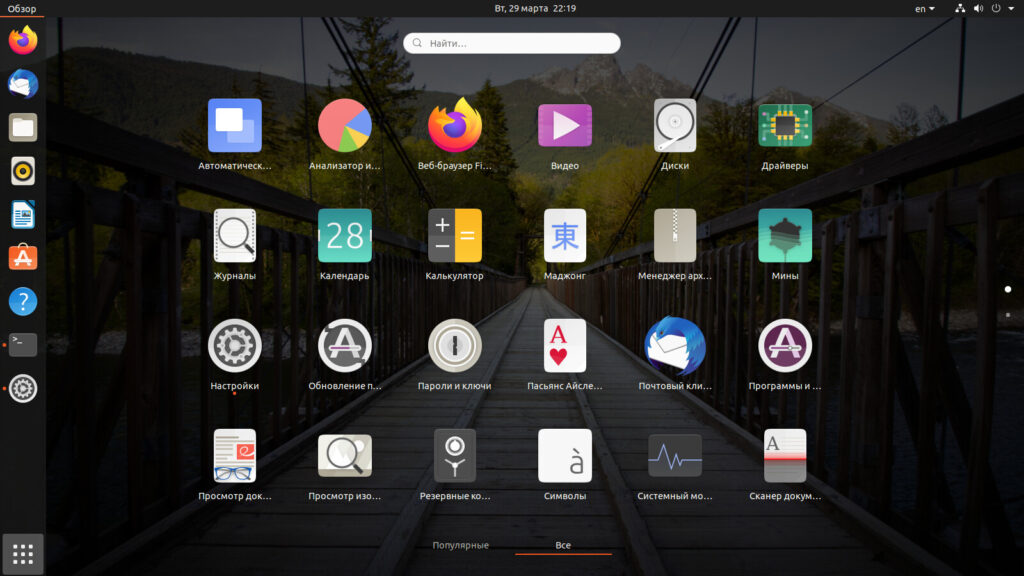The height and width of the screenshot is (576, 1024).
Task: Expand the en keyboard layout menu
Action: pos(924,8)
